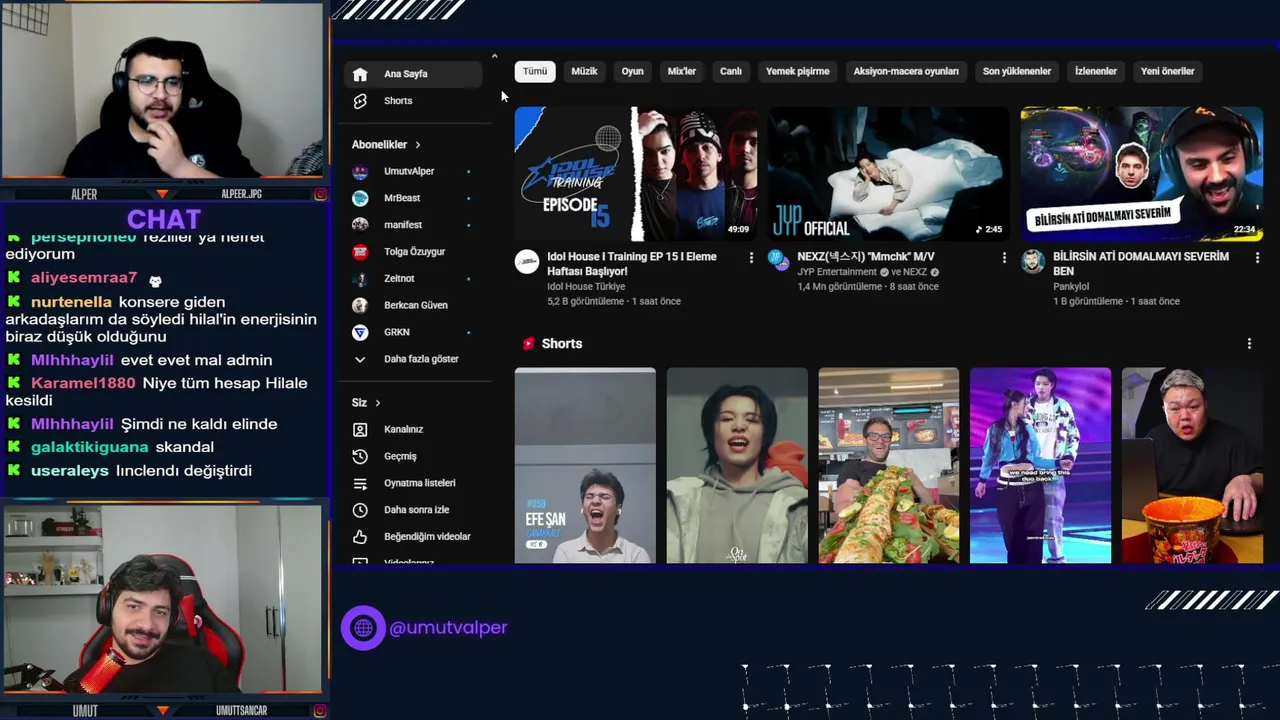Select the Canlı filter chip

(x=731, y=71)
